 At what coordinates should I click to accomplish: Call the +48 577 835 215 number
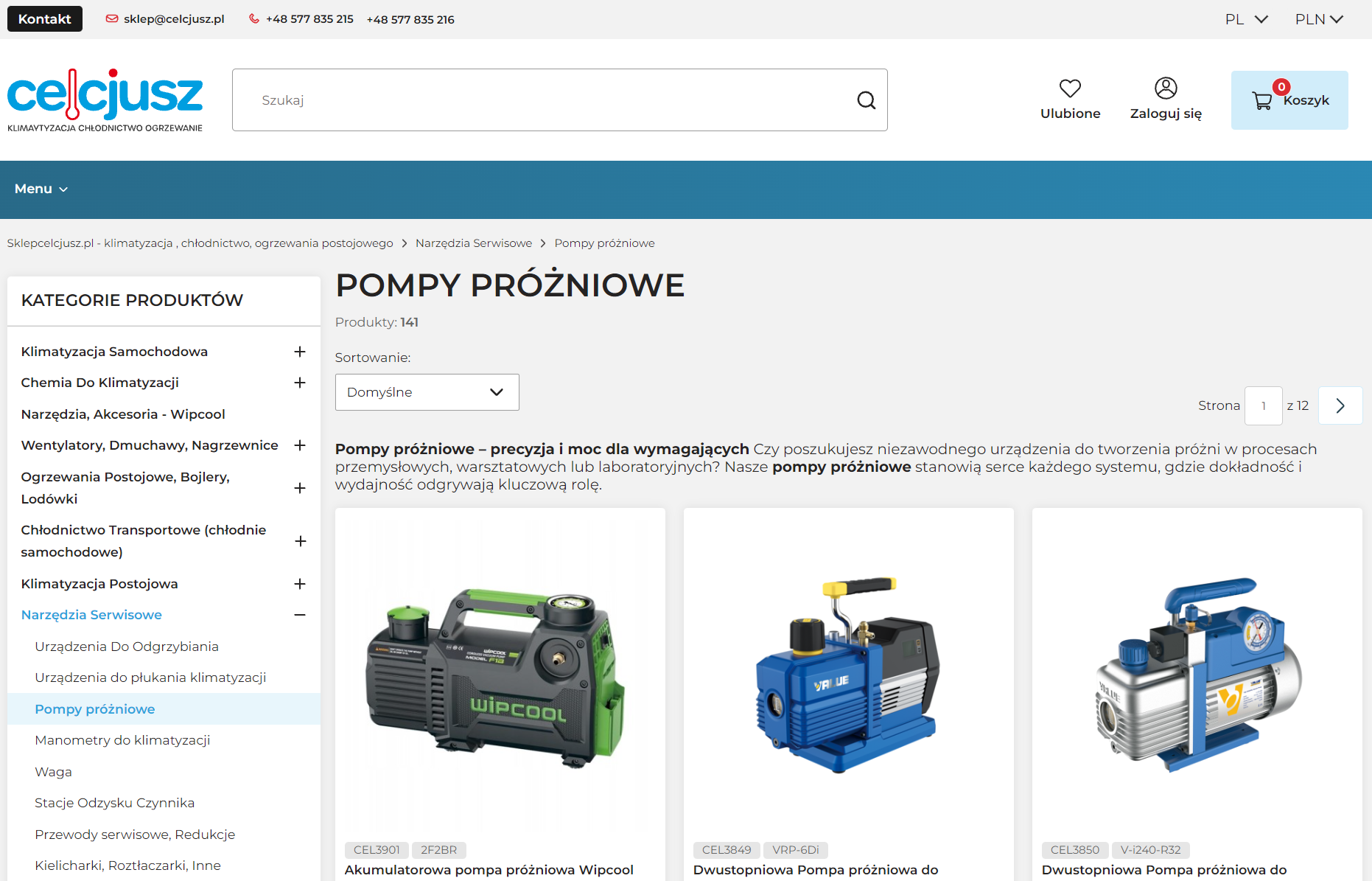tap(309, 19)
